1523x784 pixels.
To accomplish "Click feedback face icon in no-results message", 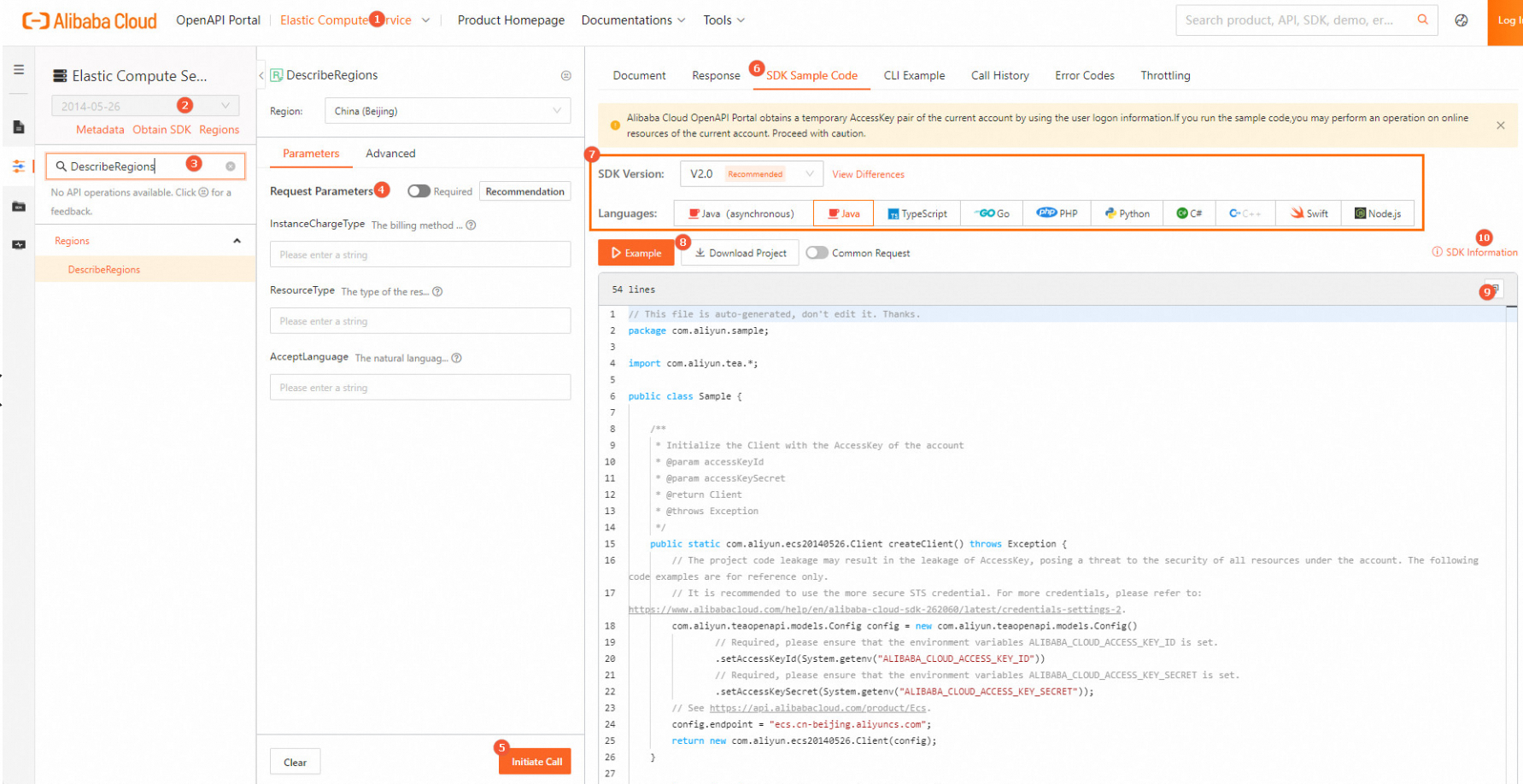I will pyautogui.click(x=203, y=193).
